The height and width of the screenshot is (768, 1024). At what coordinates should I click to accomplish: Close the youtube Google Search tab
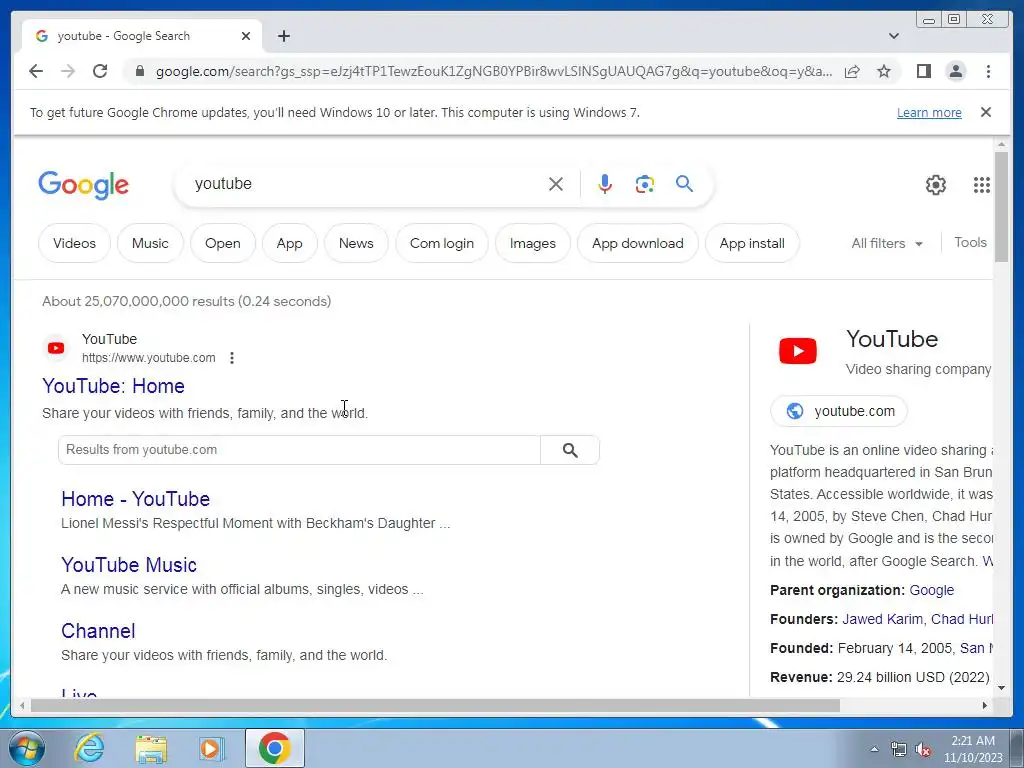tap(246, 36)
